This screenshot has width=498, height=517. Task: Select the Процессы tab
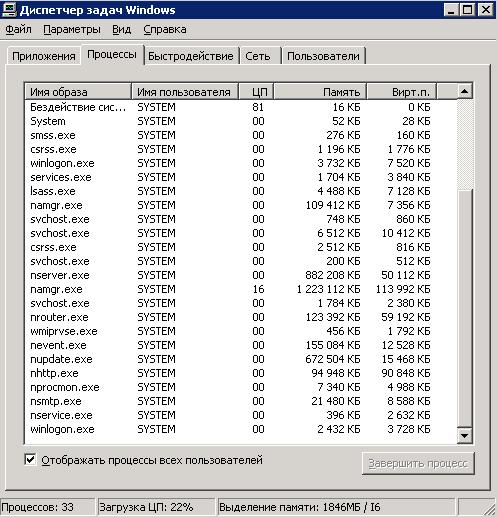pos(112,54)
